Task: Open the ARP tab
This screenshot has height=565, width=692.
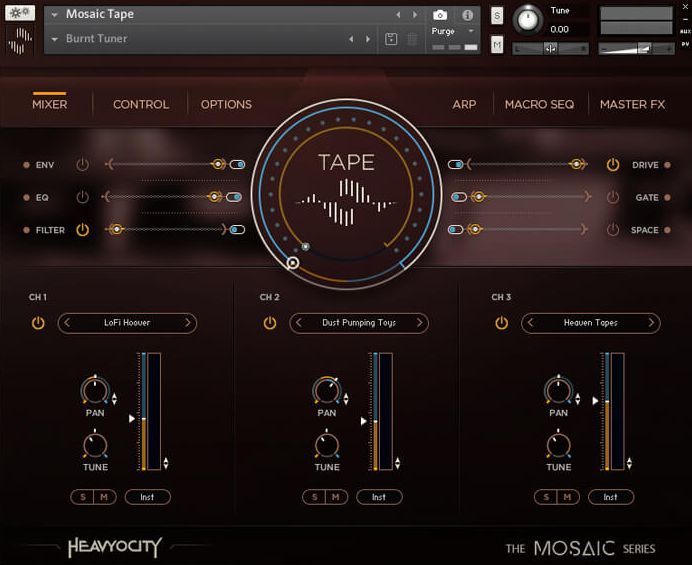Action: click(464, 105)
